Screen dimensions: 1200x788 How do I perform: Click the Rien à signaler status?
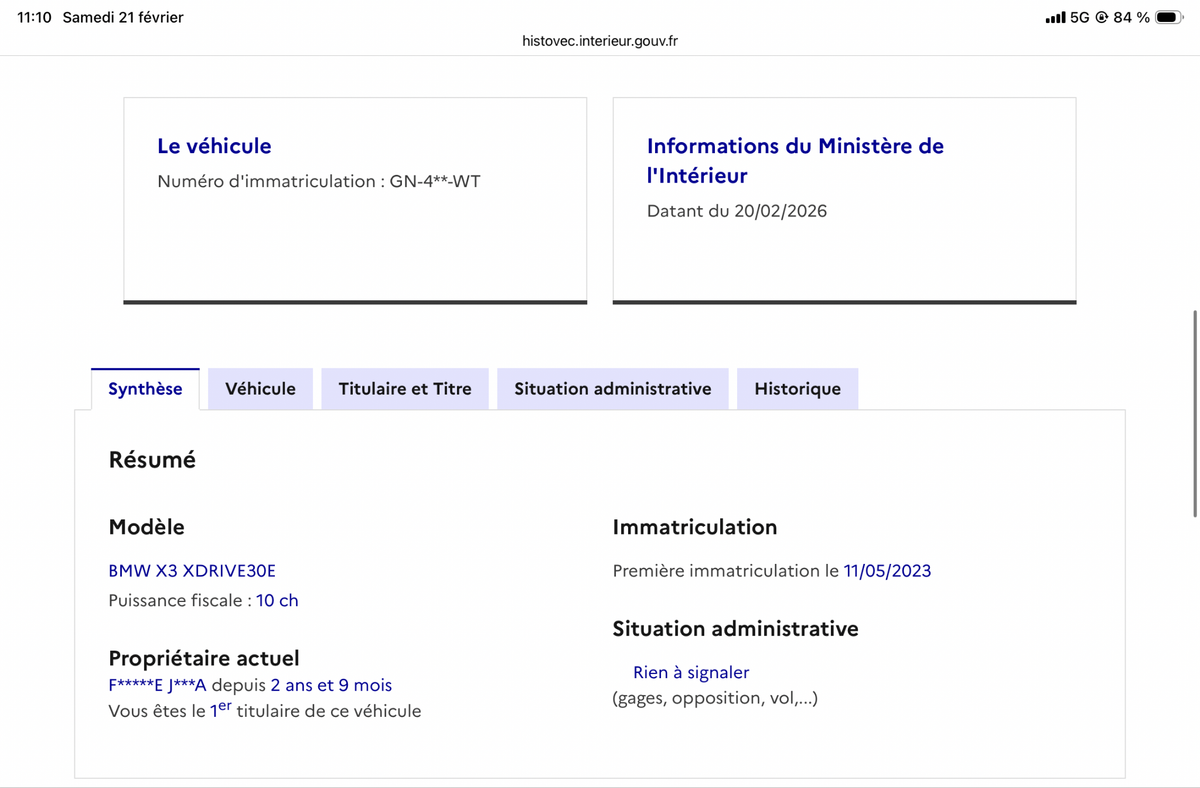tap(691, 673)
